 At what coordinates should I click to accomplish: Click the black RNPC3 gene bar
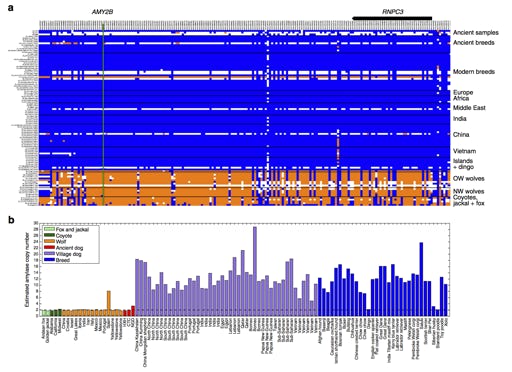coord(392,18)
